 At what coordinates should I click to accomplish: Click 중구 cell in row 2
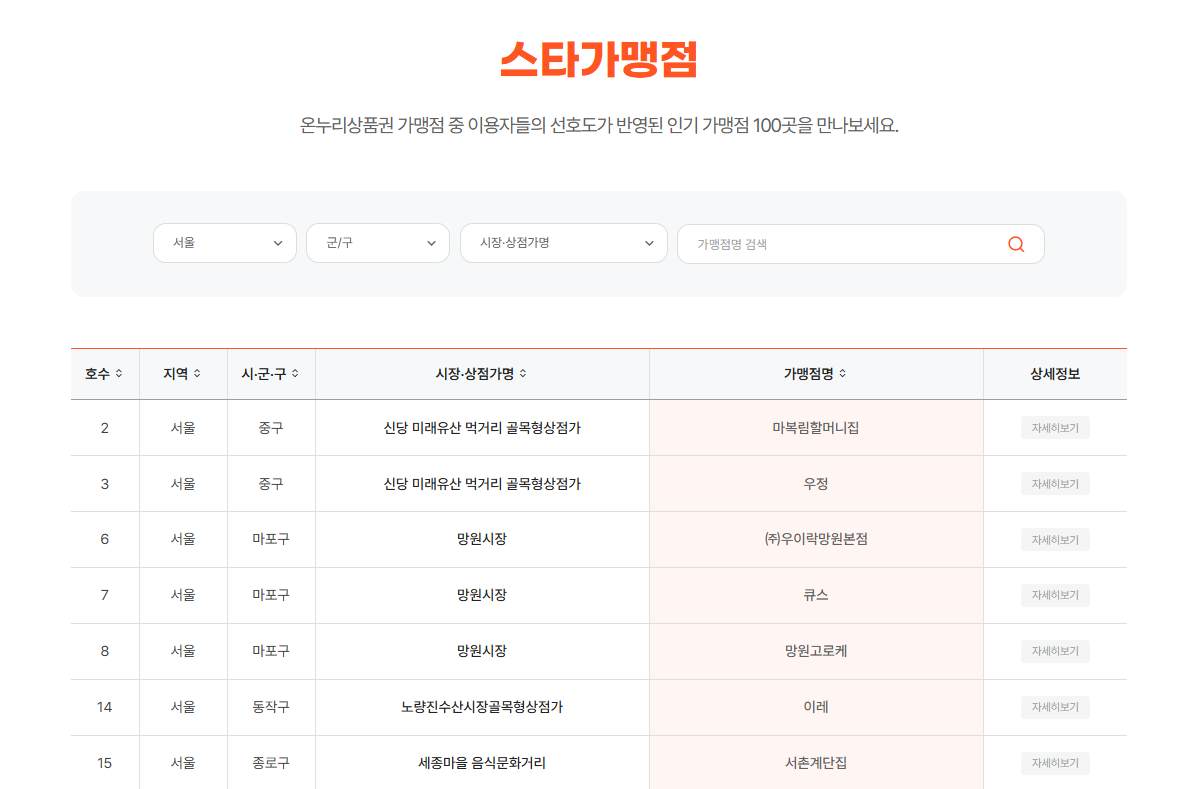point(270,428)
